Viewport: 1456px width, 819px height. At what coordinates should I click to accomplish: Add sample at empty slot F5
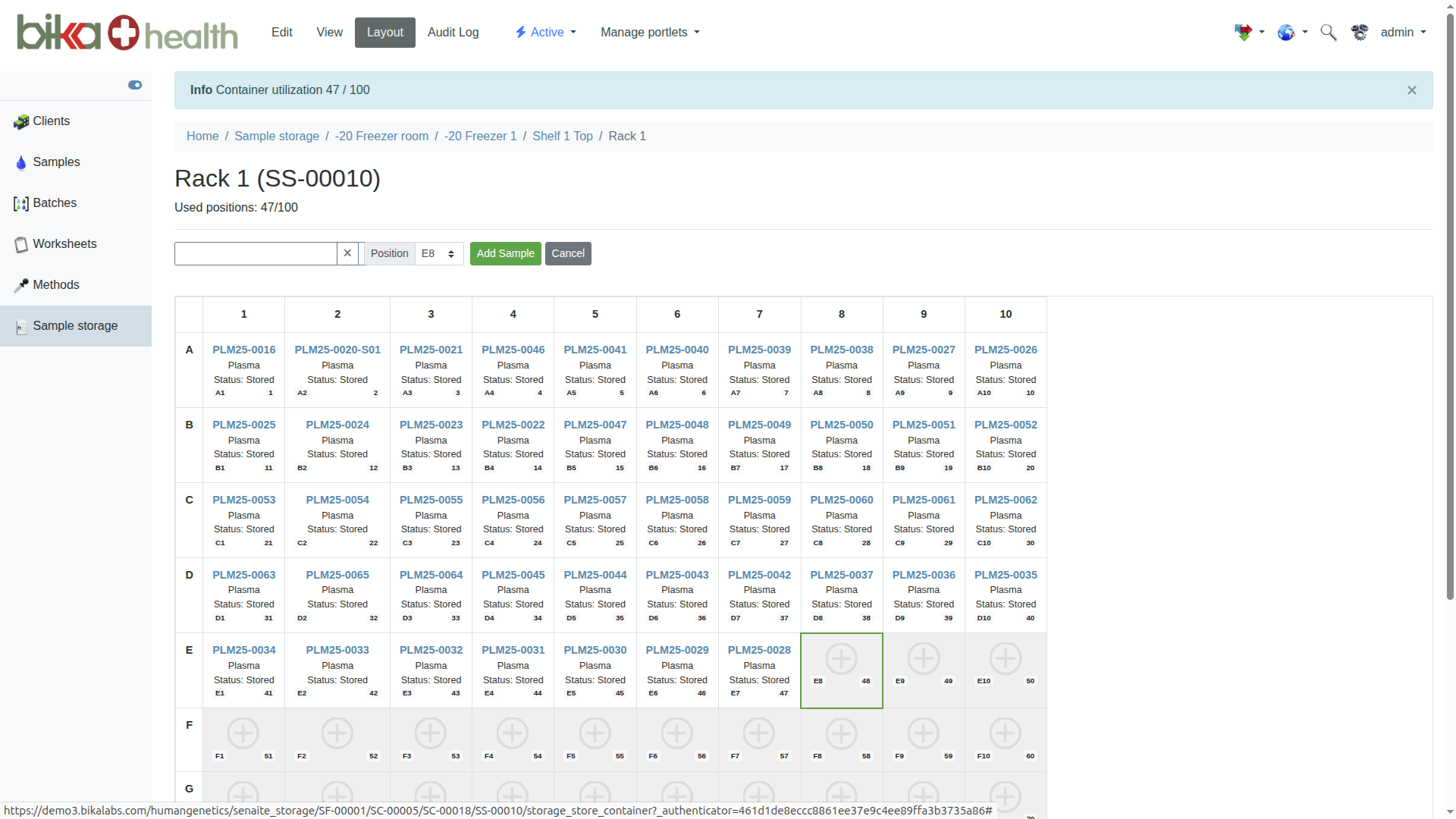pyautogui.click(x=595, y=733)
